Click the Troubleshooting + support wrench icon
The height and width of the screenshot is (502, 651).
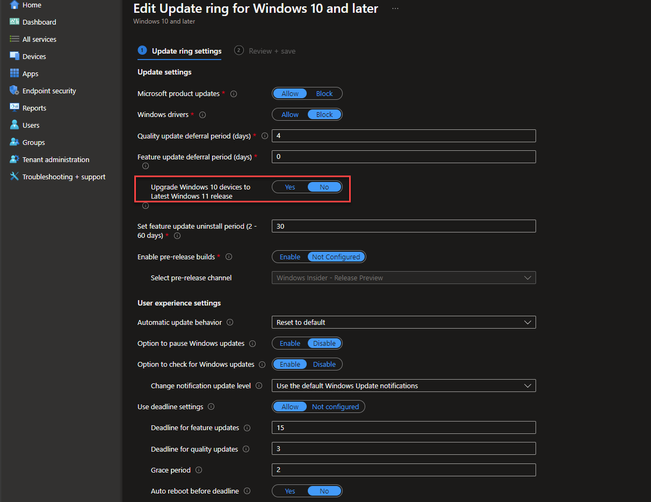(x=15, y=176)
